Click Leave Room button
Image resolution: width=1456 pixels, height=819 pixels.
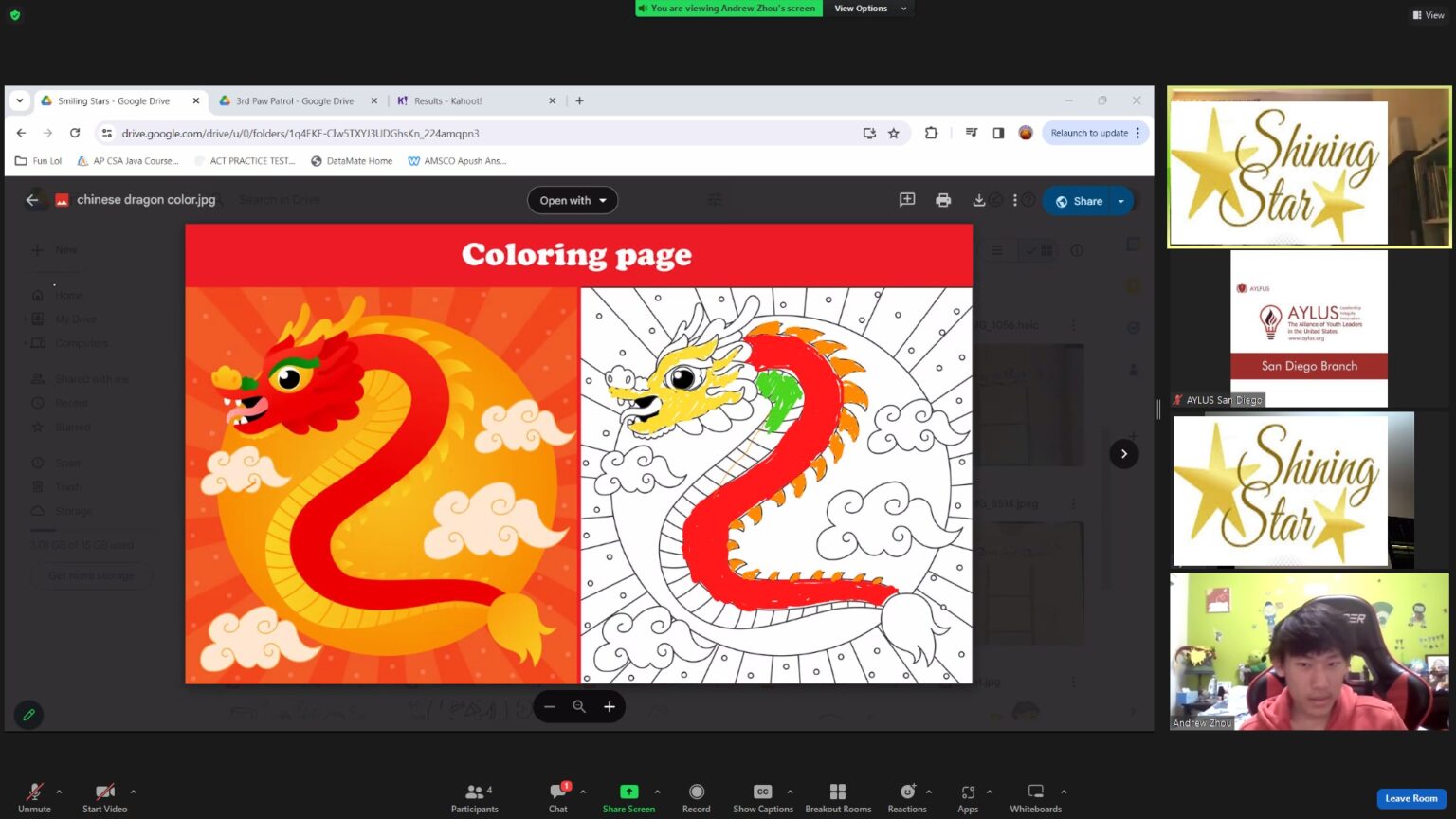pos(1410,798)
